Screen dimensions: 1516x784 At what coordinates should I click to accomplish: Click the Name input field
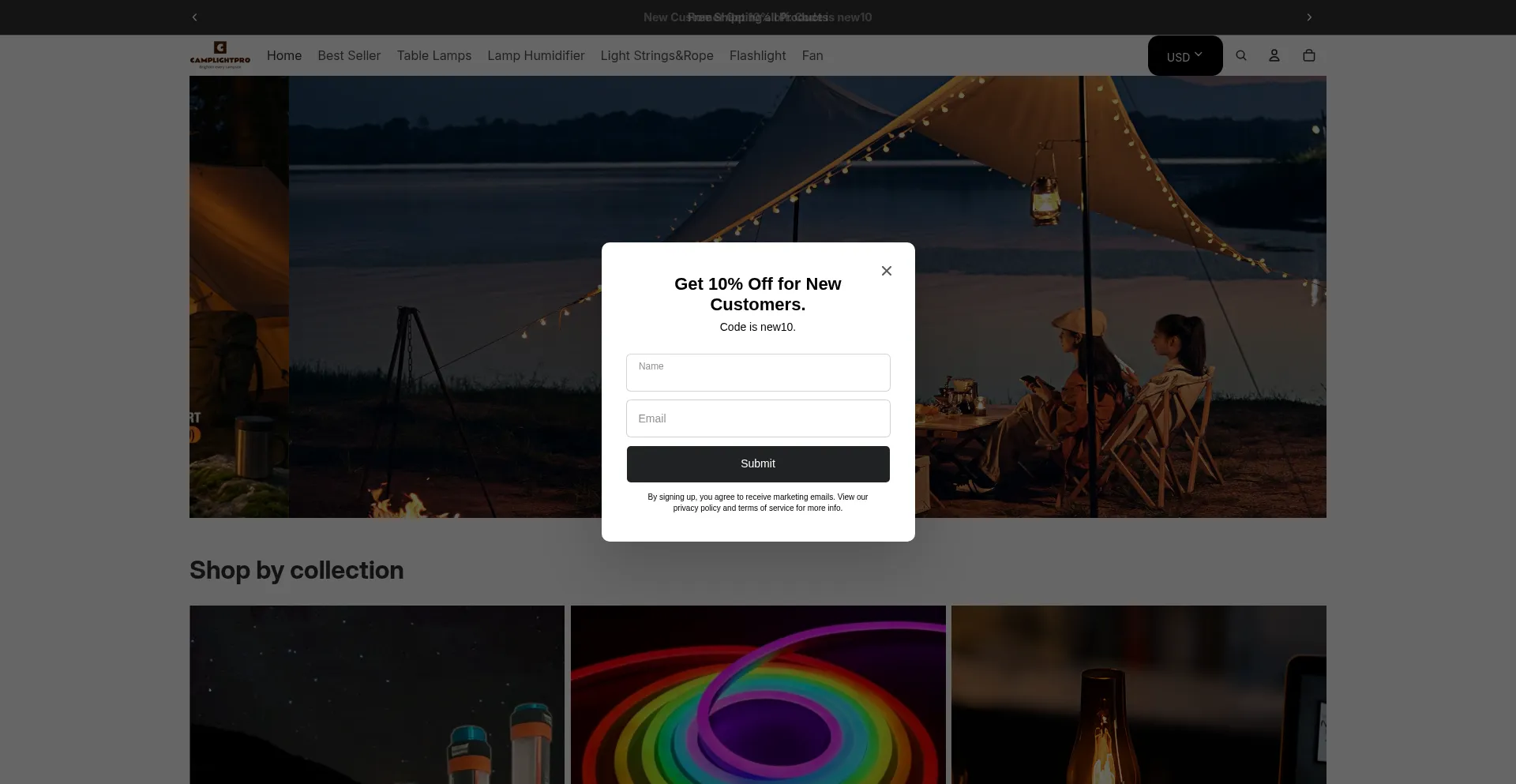[757, 372]
